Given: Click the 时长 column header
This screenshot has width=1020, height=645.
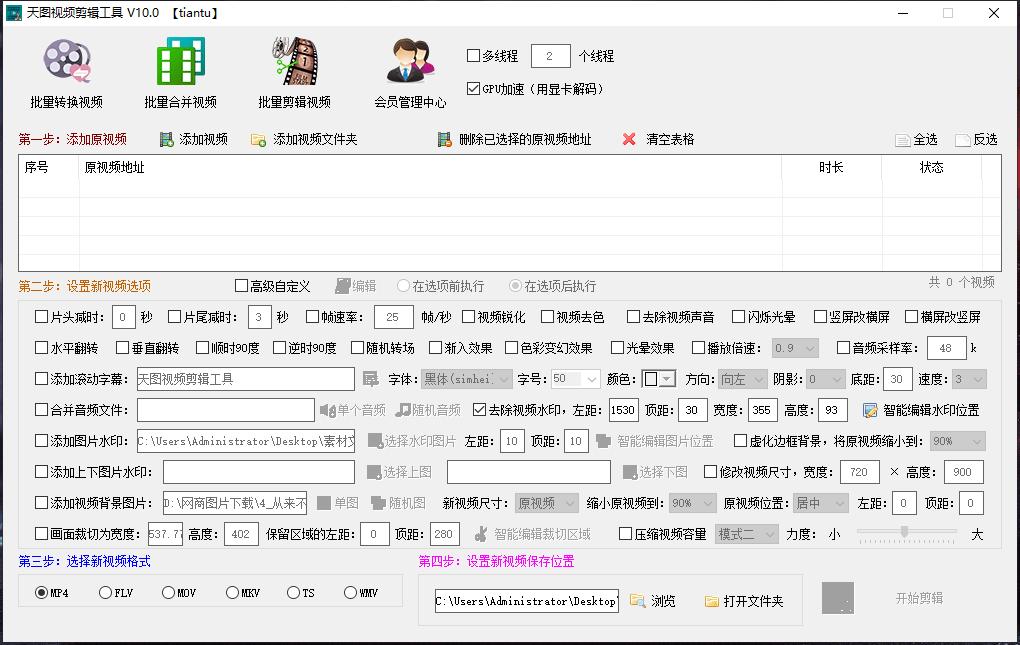Looking at the screenshot, I should coord(831,167).
